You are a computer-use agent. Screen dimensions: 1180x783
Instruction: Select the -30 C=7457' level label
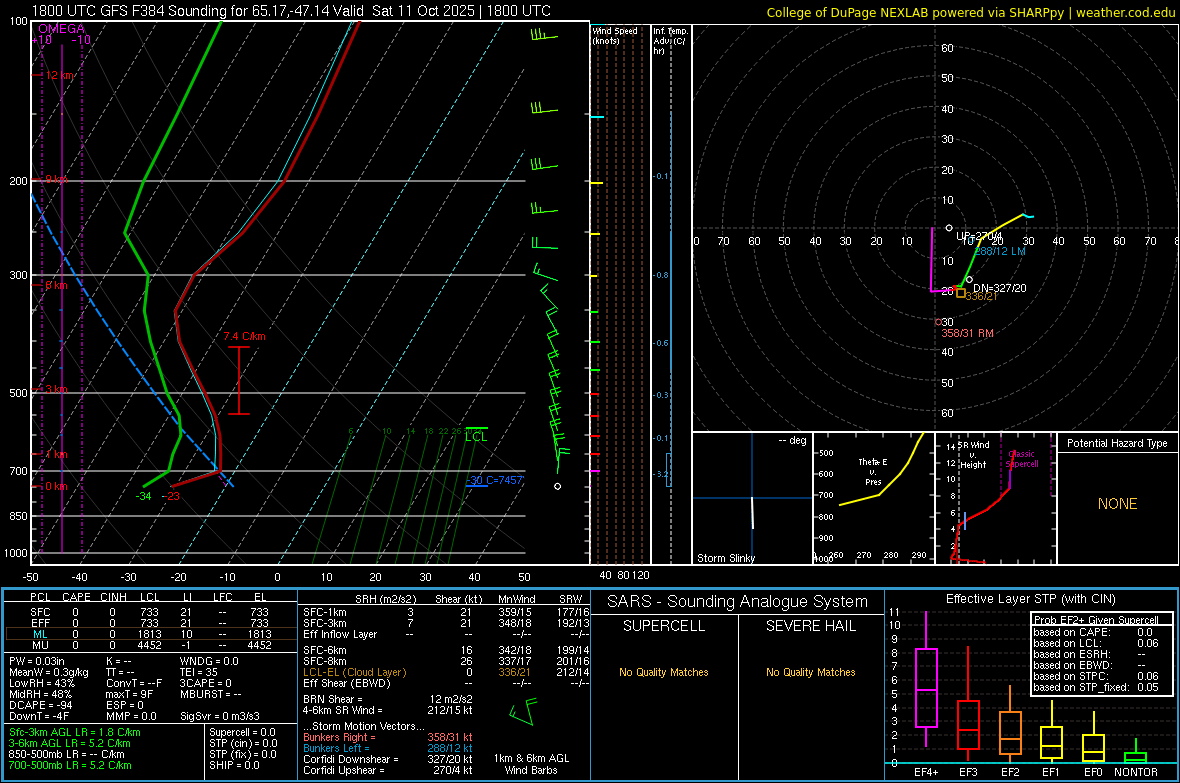(494, 480)
